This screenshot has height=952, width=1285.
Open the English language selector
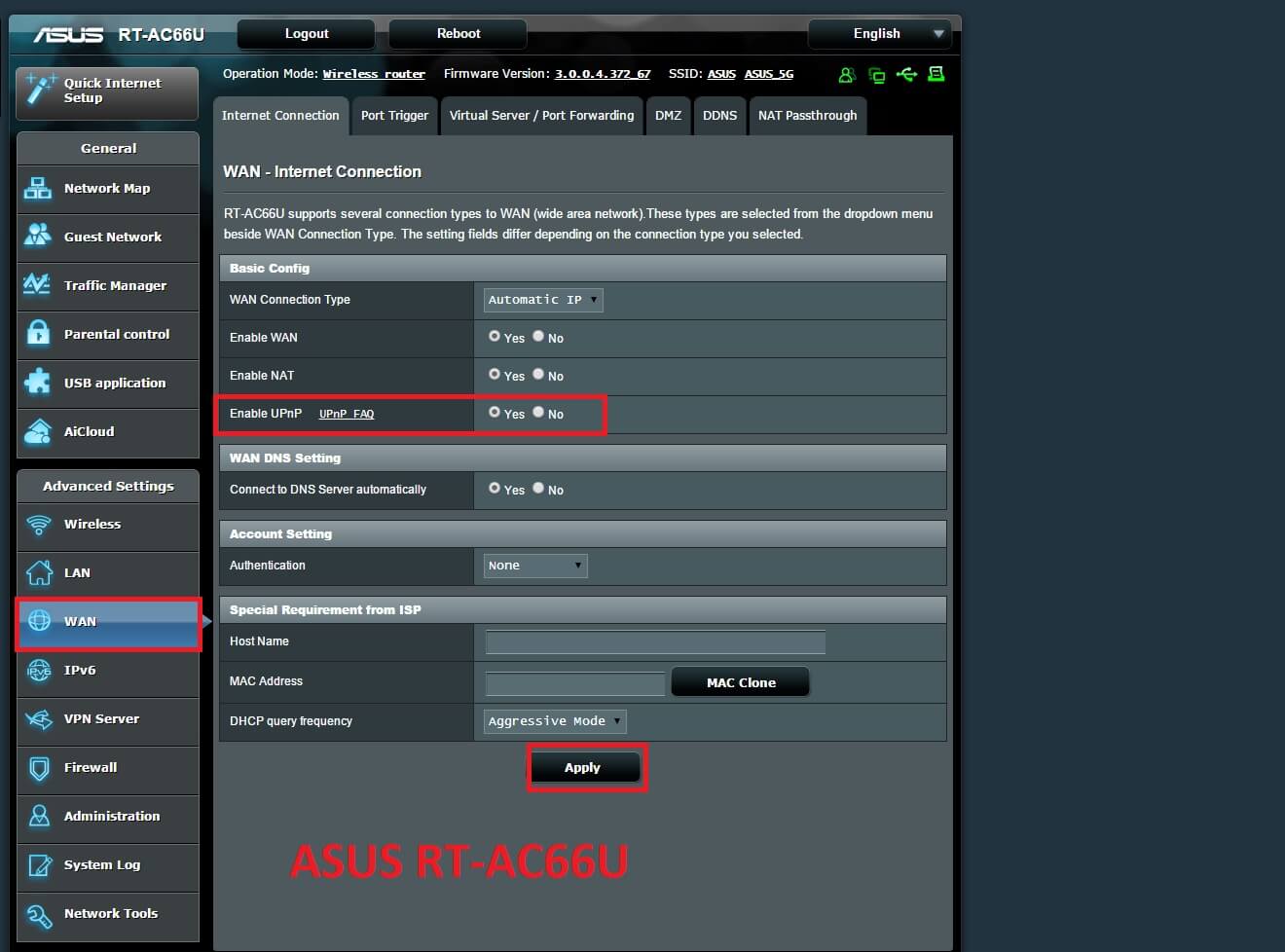(x=879, y=34)
